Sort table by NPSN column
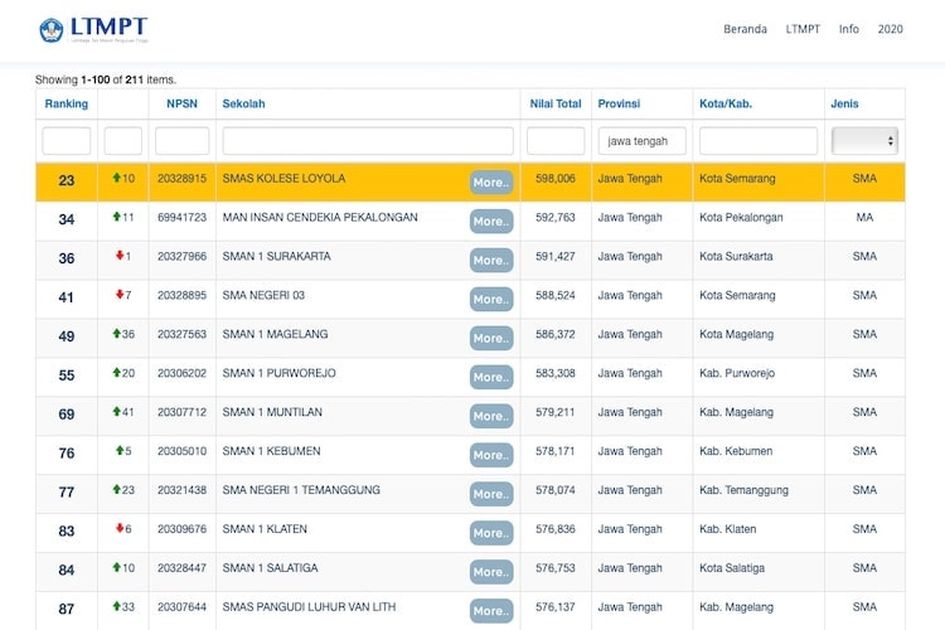The width and height of the screenshot is (945, 630). click(x=182, y=104)
